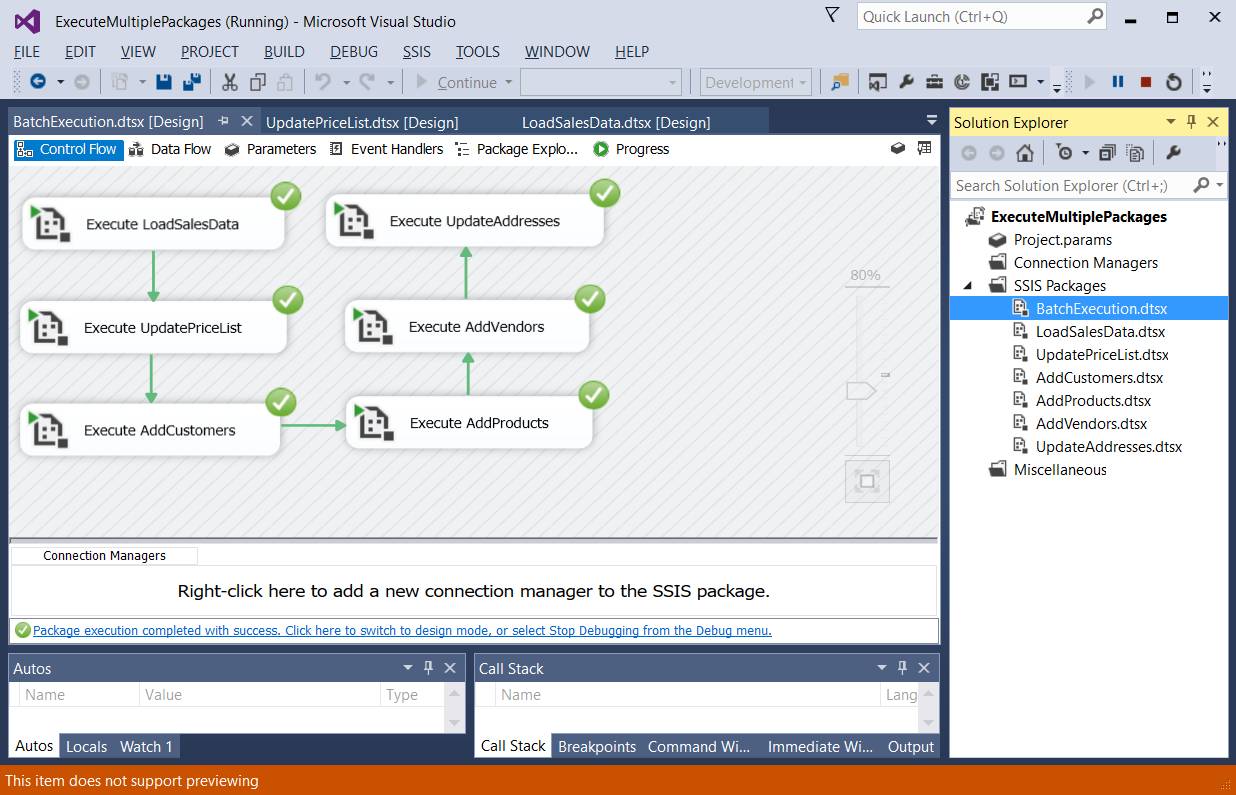Image resolution: width=1236 pixels, height=795 pixels.
Task: Close the BatchExecution.dtsx tab
Action: (x=247, y=121)
